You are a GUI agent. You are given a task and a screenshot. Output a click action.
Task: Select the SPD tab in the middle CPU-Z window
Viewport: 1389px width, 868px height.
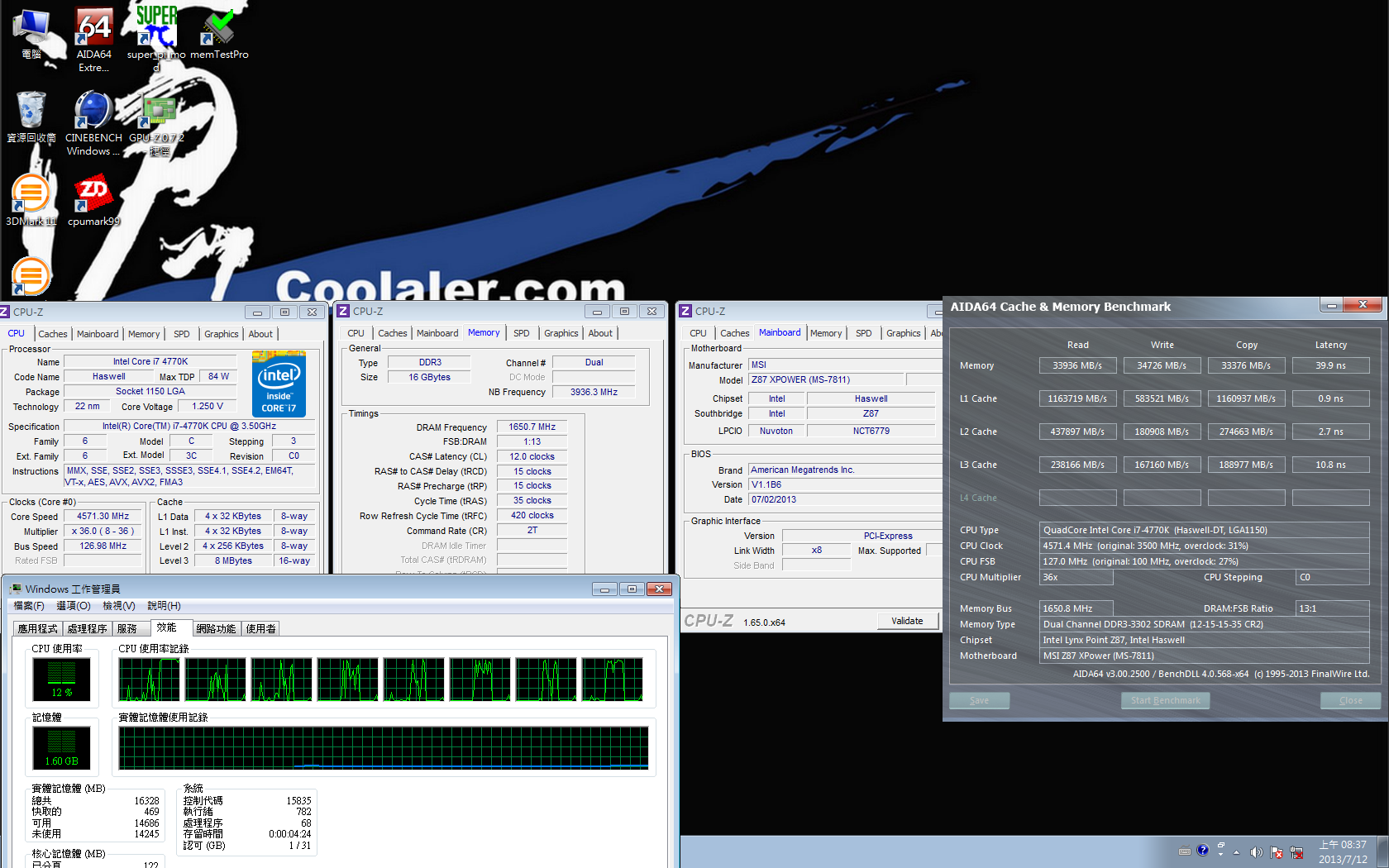tap(521, 333)
